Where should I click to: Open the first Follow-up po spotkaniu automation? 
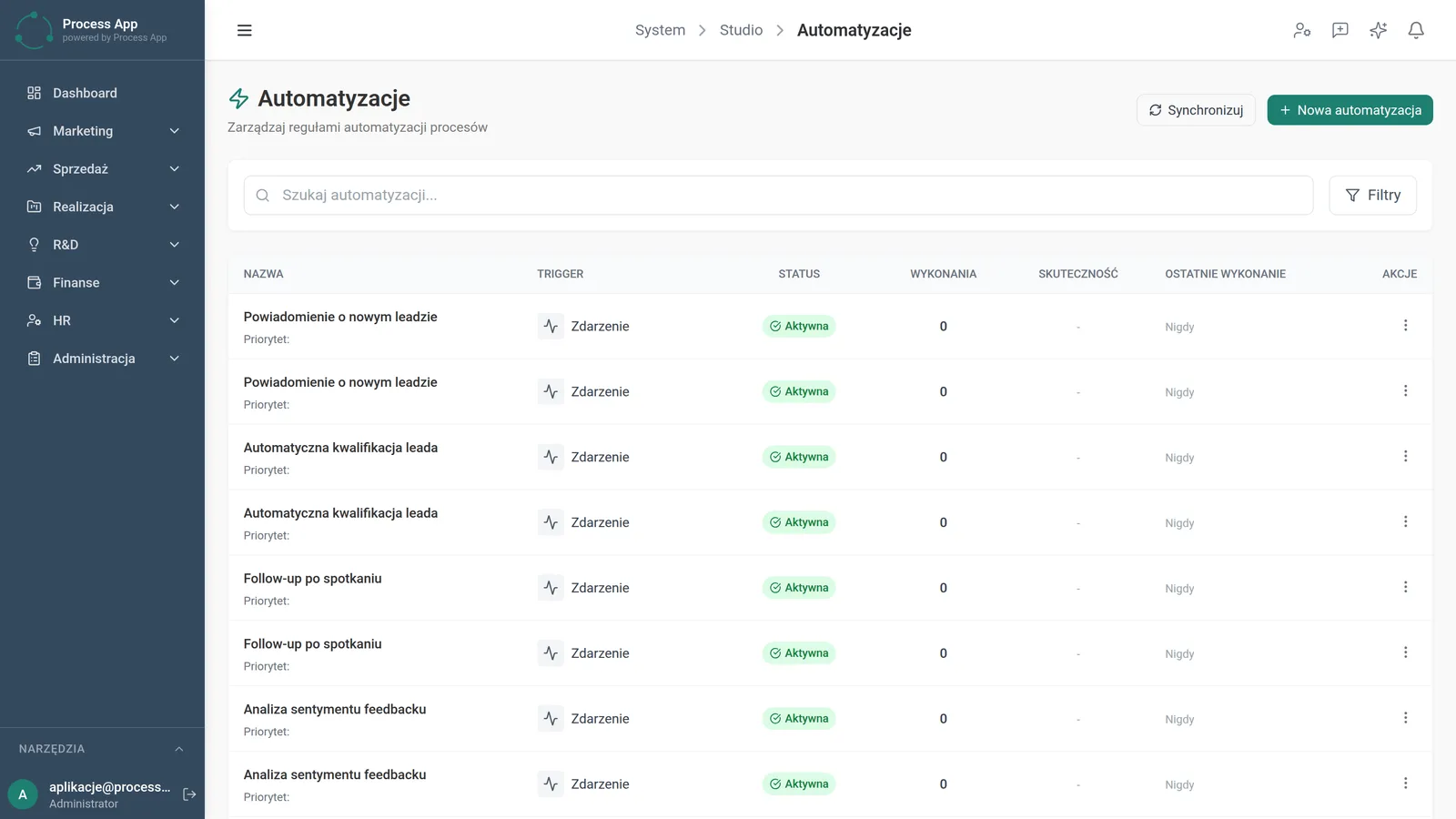click(312, 579)
